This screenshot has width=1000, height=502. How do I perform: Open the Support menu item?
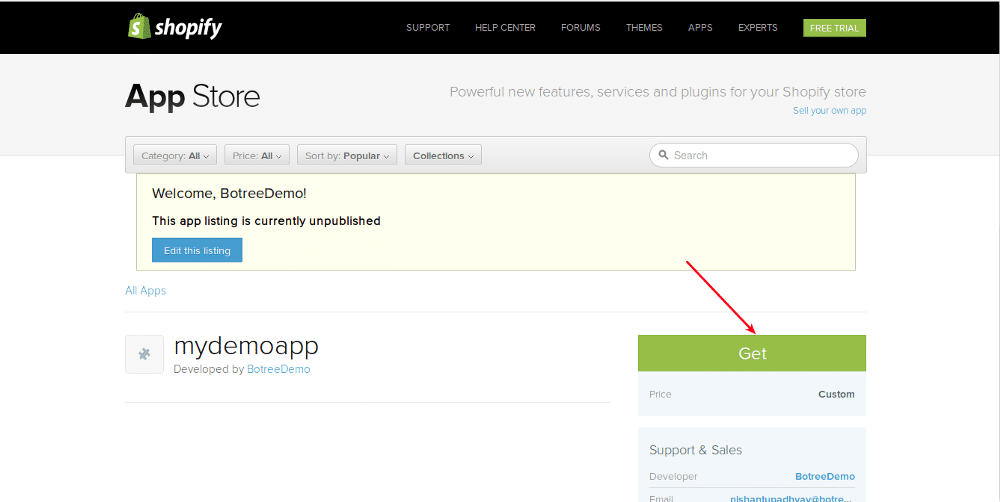pos(428,27)
